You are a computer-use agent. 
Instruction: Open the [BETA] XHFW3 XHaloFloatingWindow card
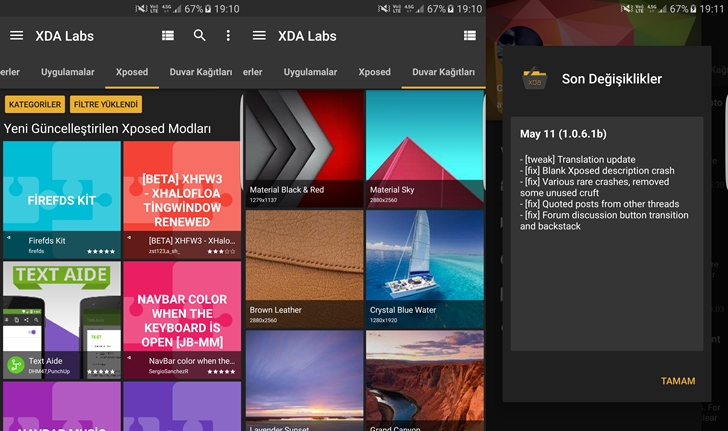182,200
